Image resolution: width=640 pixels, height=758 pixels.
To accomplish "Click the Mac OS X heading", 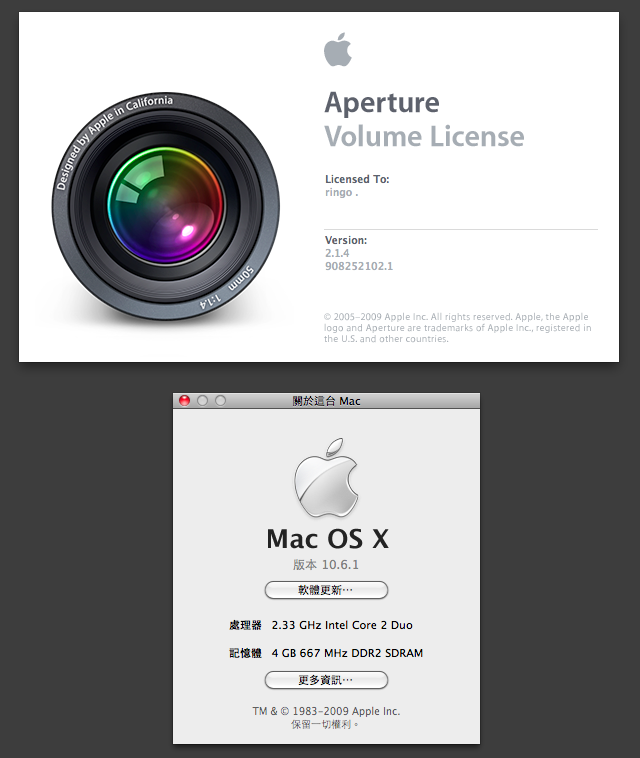I will [x=328, y=539].
